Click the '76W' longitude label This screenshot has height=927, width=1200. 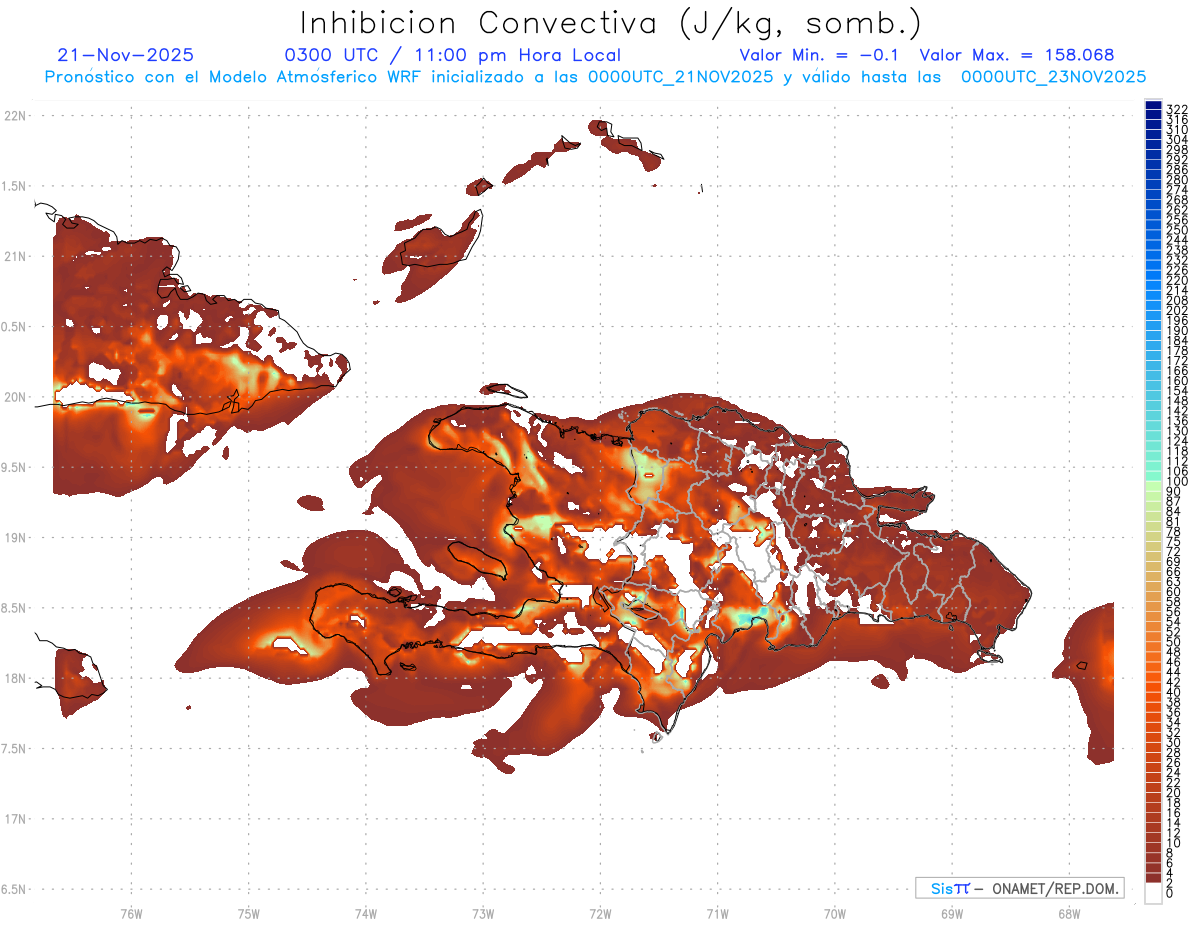(x=131, y=913)
